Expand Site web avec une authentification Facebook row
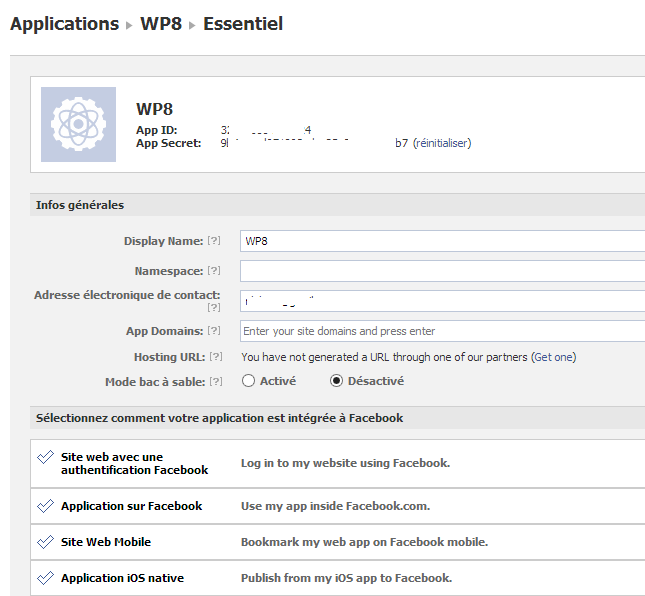The image size is (645, 596). pyautogui.click(x=338, y=464)
